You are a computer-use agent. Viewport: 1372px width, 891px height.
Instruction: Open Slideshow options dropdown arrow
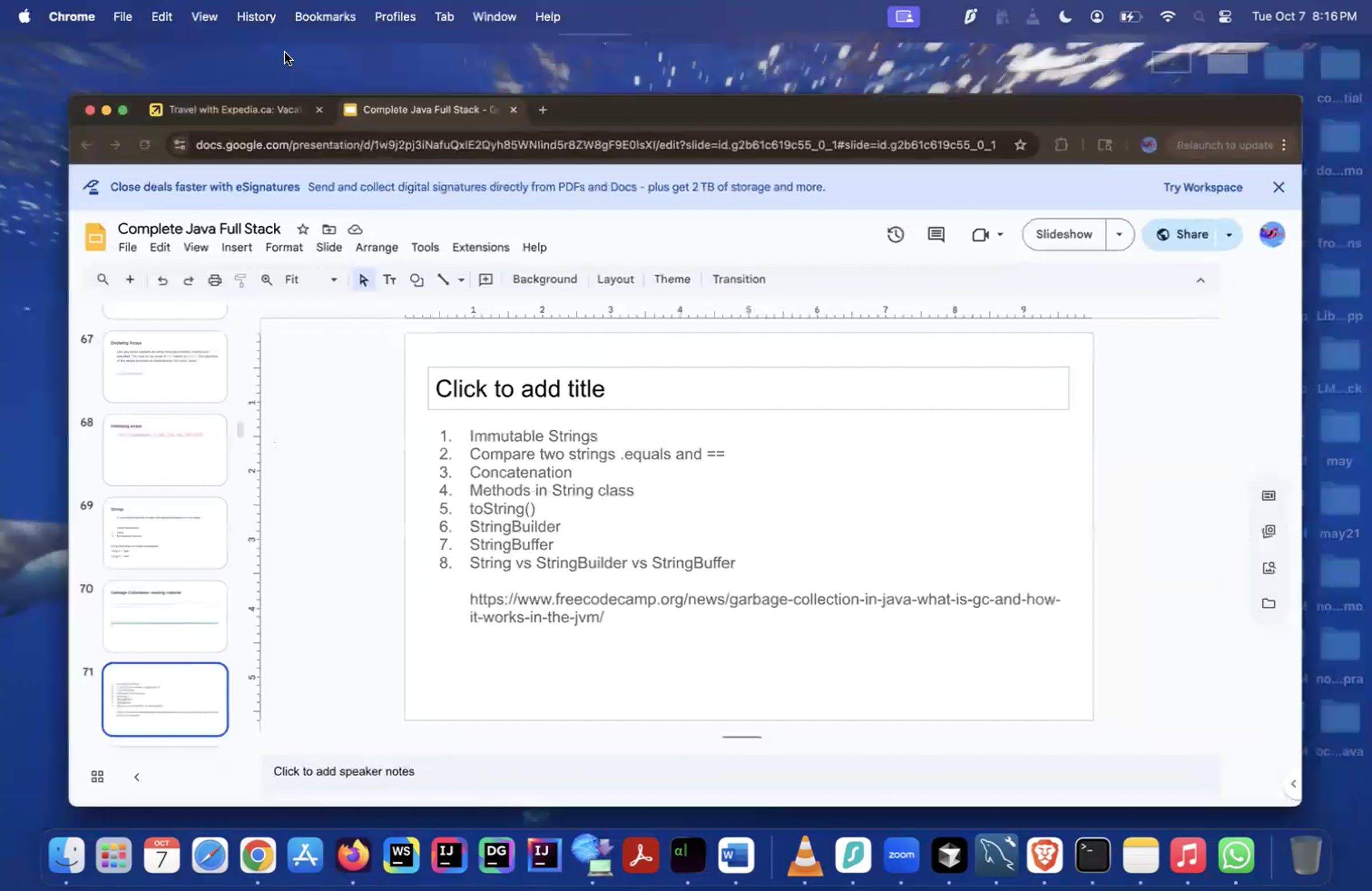point(1119,234)
